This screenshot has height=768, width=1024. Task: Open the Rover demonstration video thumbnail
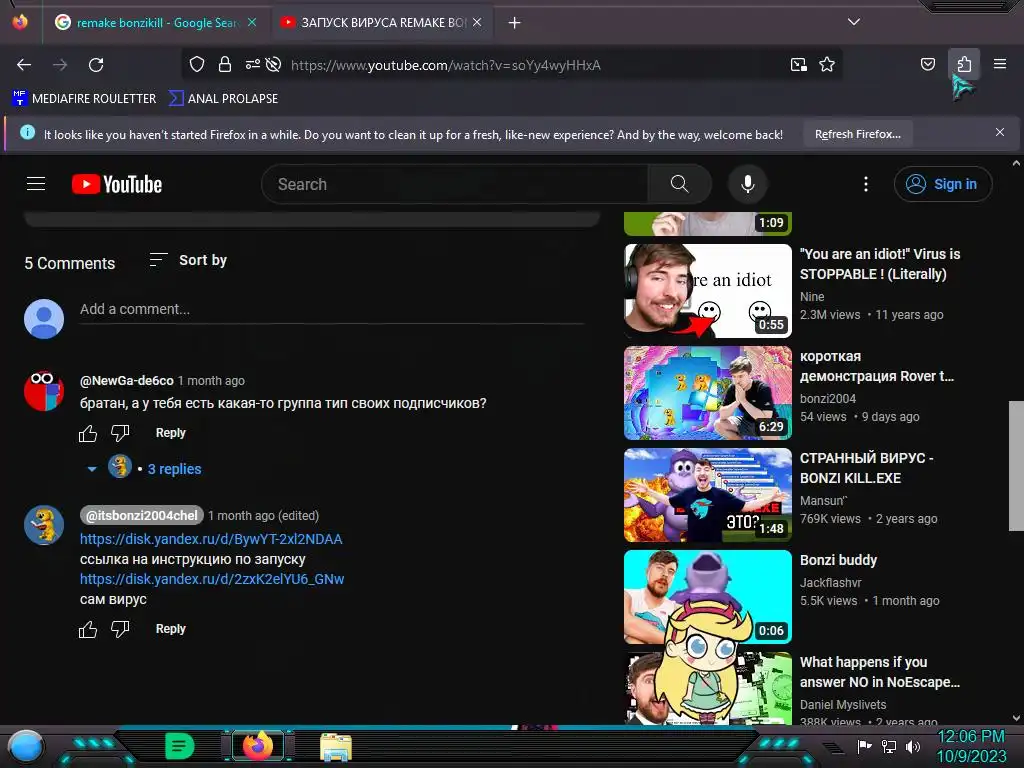708,392
